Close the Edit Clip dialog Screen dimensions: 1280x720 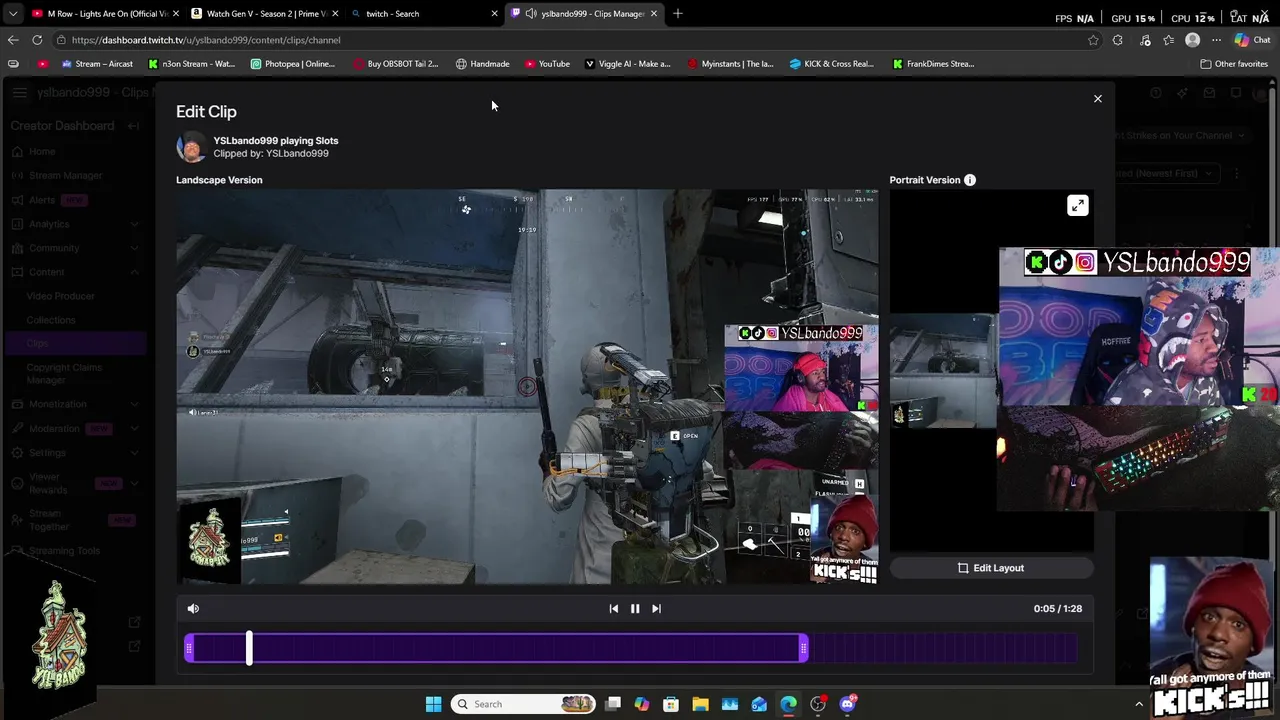click(1097, 99)
